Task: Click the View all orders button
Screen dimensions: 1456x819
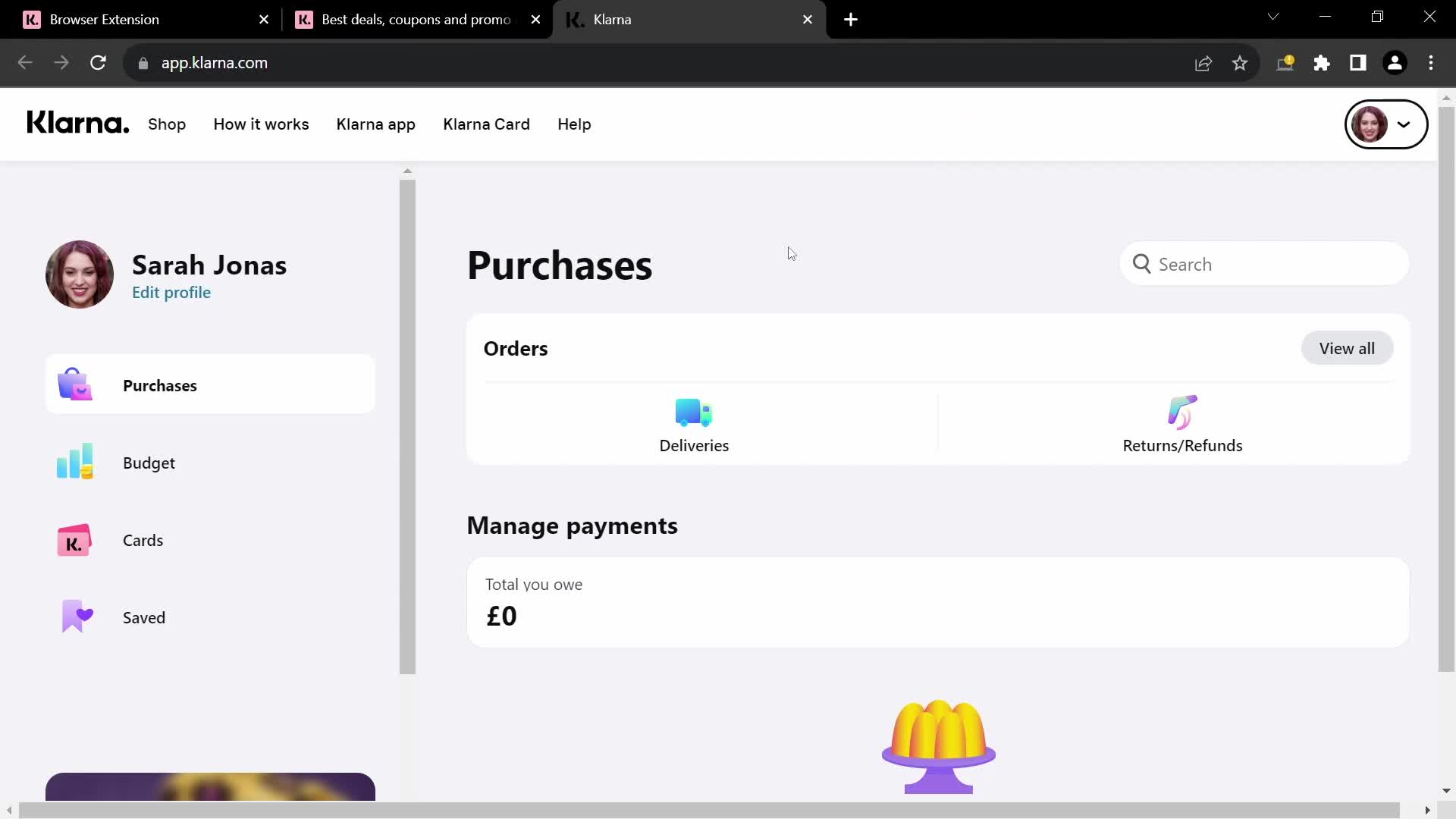Action: point(1347,348)
